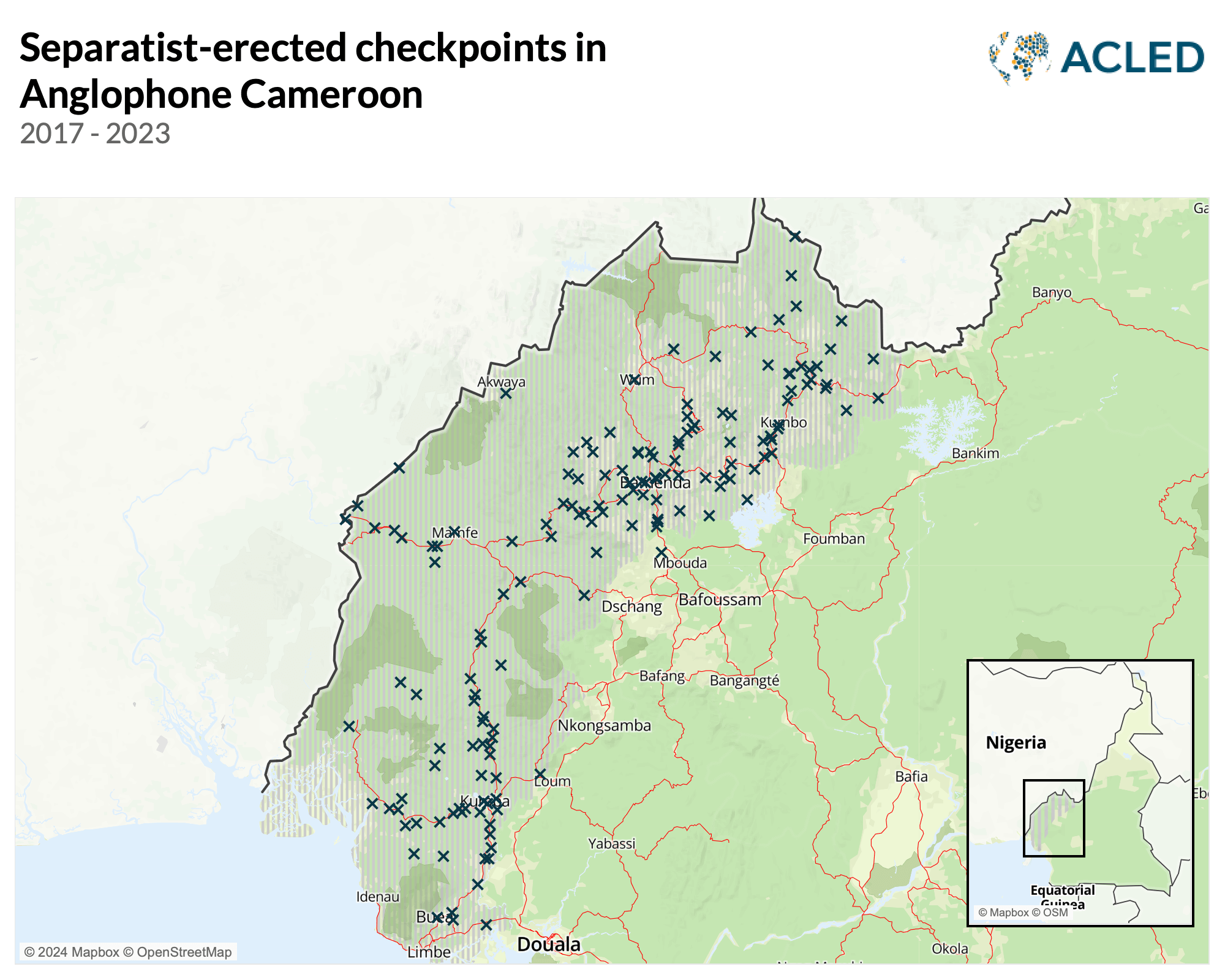
Task: Click the Foumban town label
Action: pos(834,538)
